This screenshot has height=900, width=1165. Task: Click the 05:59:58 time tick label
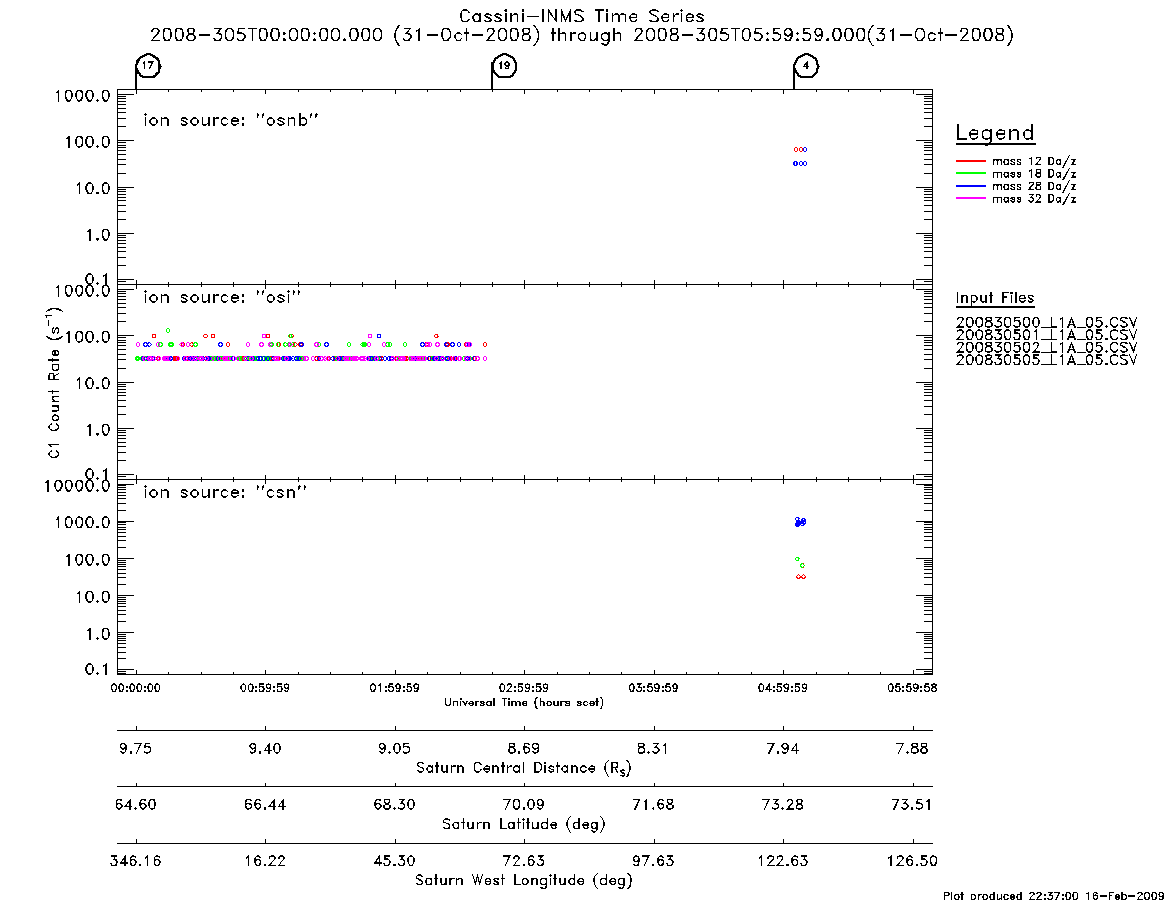point(912,688)
